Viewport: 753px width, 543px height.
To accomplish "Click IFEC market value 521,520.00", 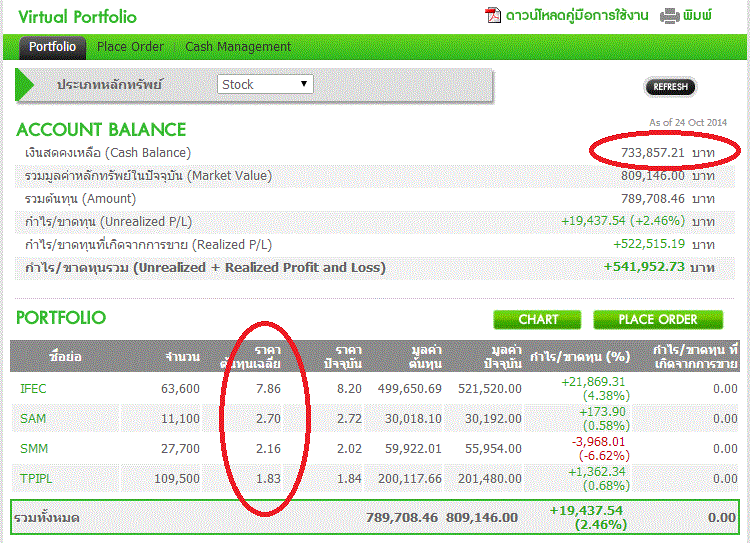I will coord(489,388).
